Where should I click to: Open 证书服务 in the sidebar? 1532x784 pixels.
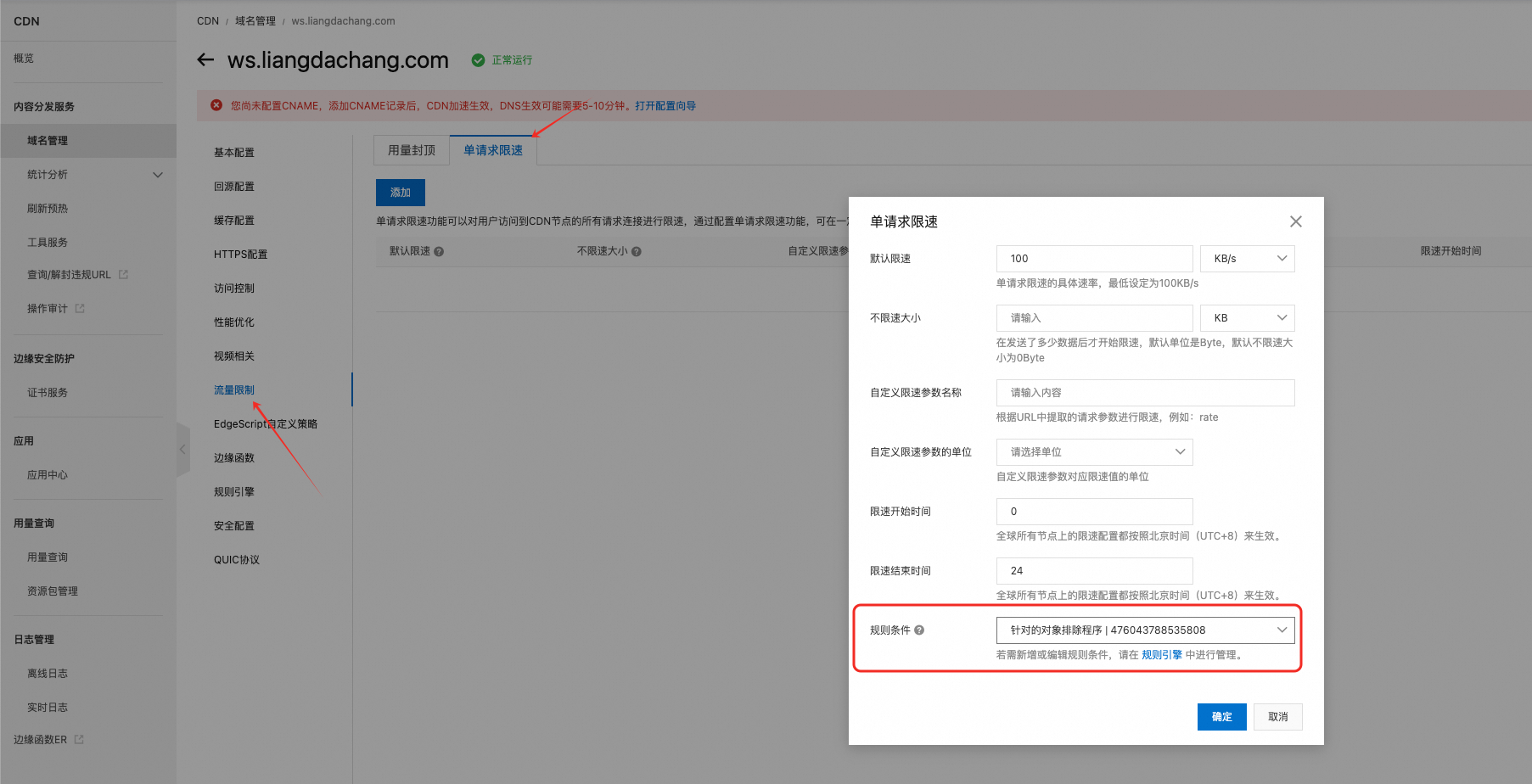point(48,393)
